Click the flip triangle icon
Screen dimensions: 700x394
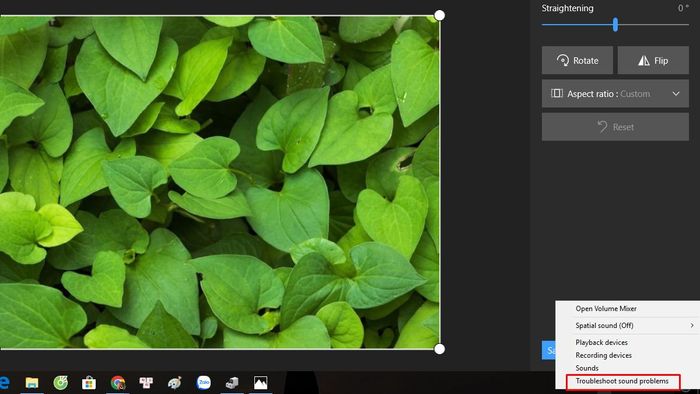pyautogui.click(x=643, y=60)
